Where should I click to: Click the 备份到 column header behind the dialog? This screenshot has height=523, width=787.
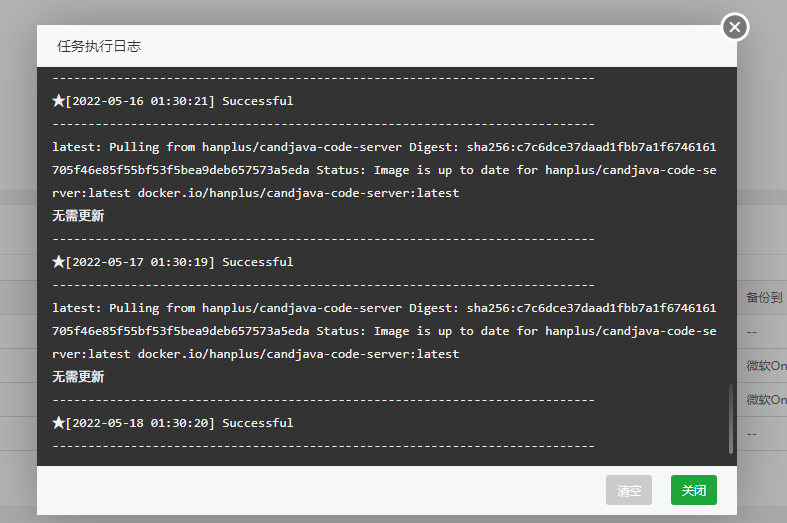coord(764,298)
